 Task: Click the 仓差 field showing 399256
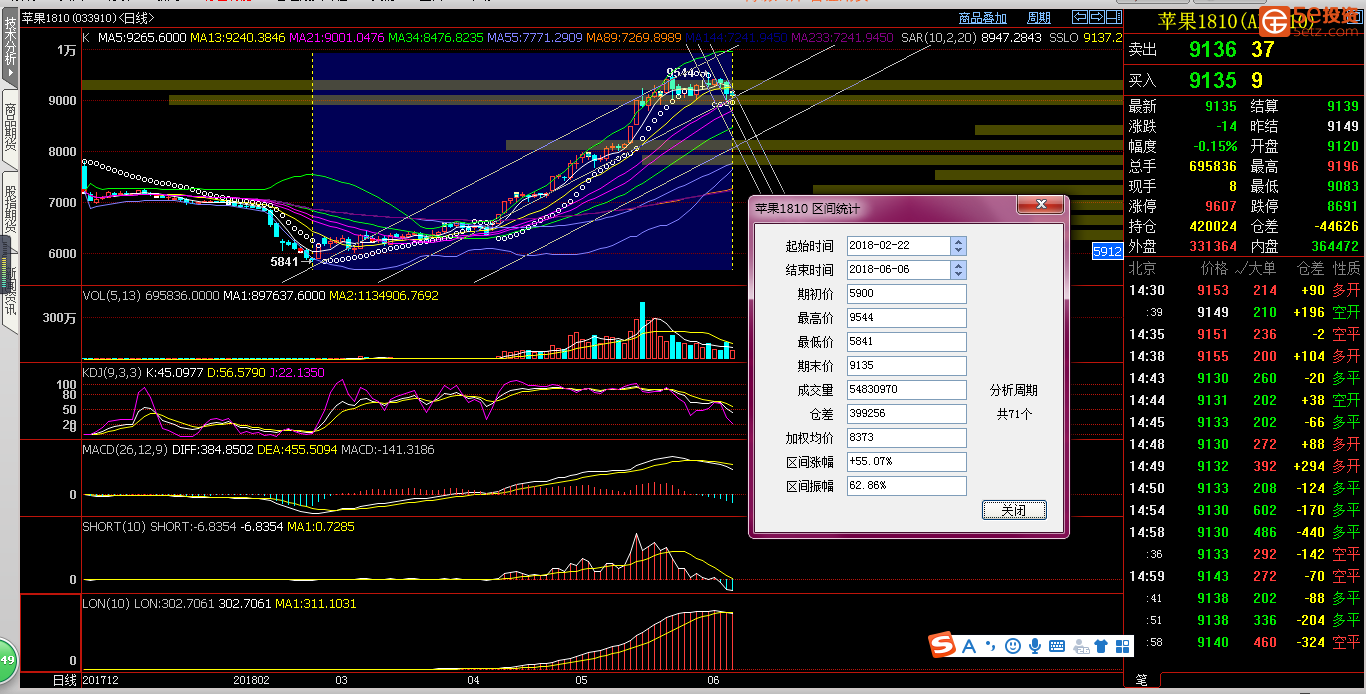coord(907,414)
